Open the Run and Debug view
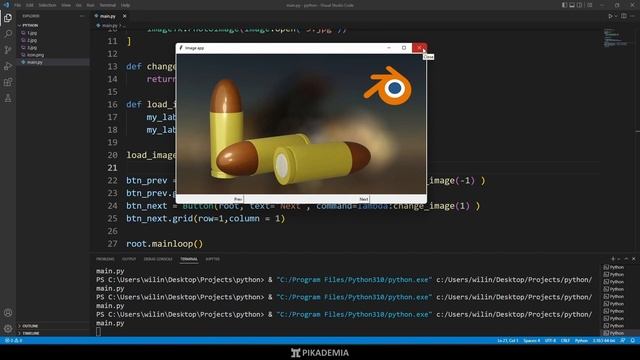This screenshot has height=360, width=640. point(8,66)
